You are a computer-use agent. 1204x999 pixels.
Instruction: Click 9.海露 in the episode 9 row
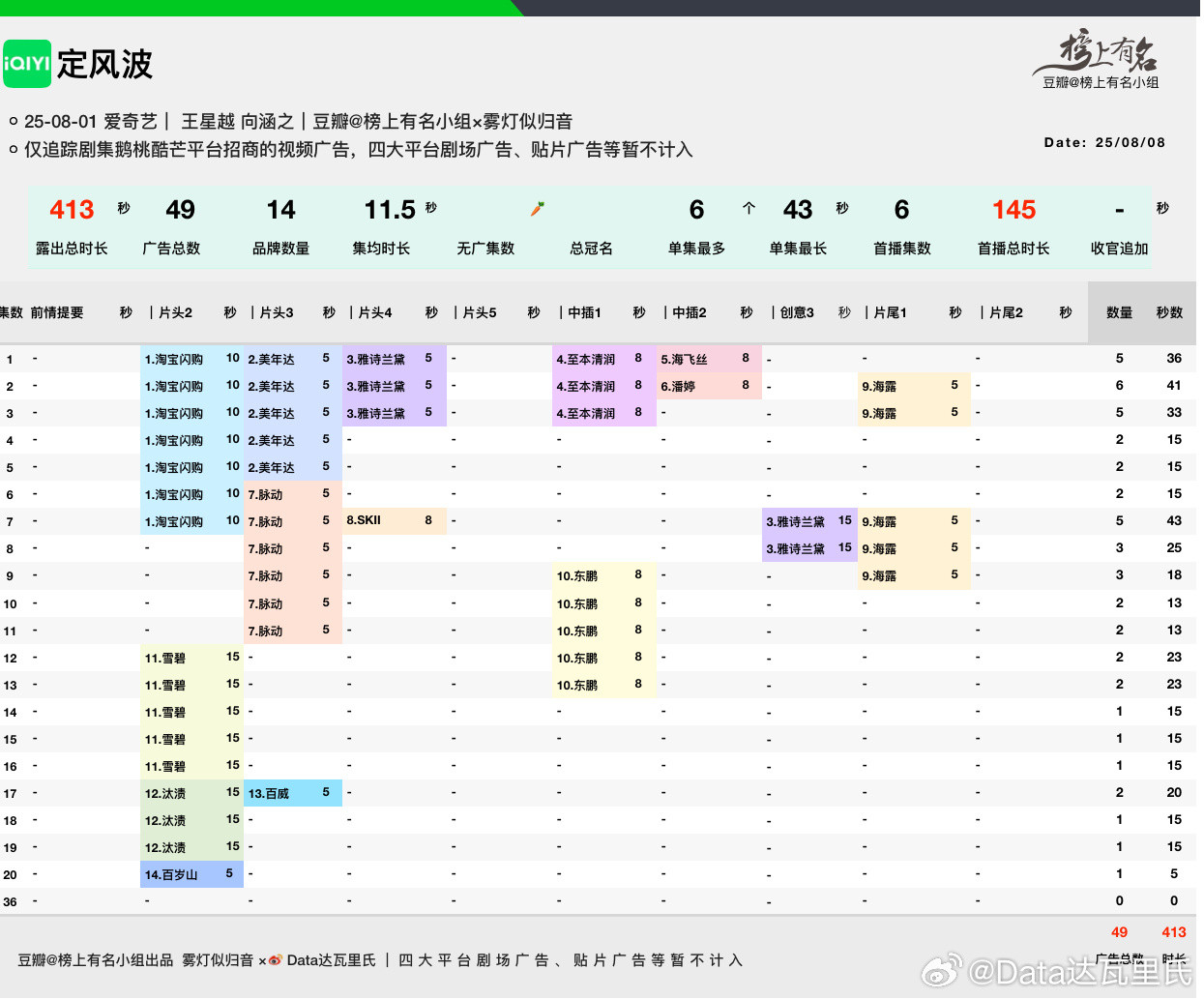(x=879, y=575)
